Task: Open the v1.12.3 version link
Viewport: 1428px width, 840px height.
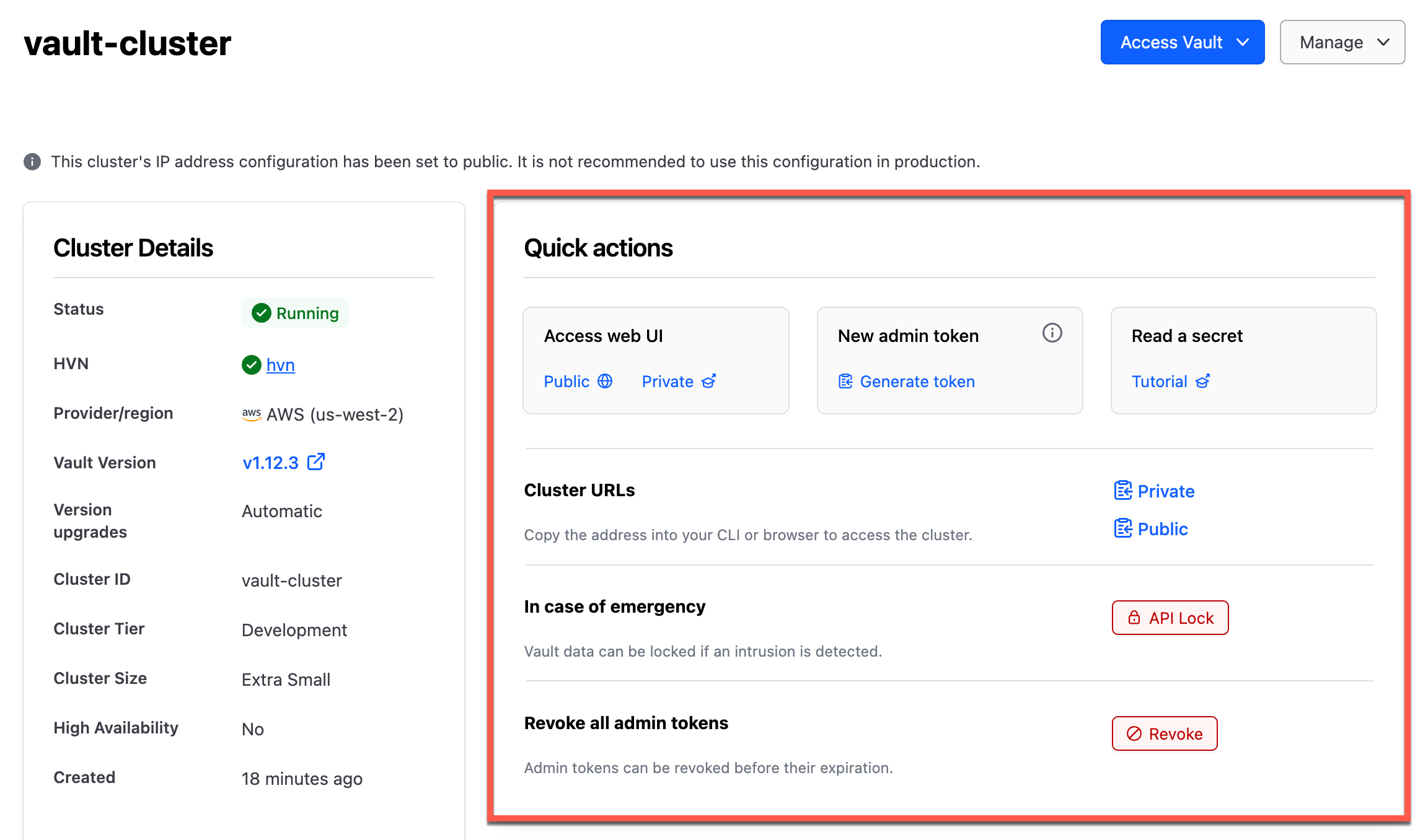Action: pos(270,463)
